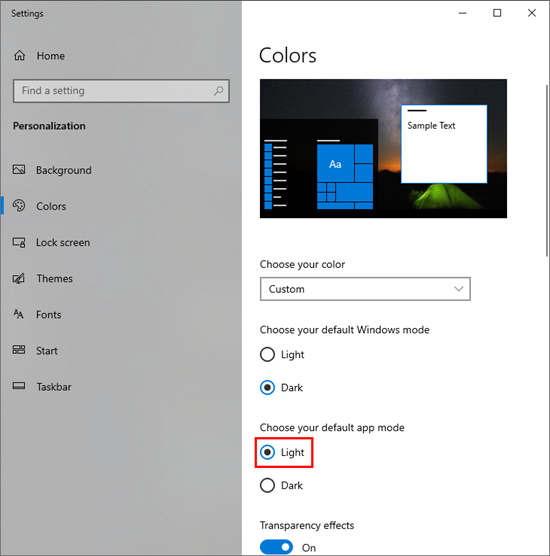Image resolution: width=550 pixels, height=556 pixels.
Task: Click the Fonts letter icon
Action: tap(18, 314)
